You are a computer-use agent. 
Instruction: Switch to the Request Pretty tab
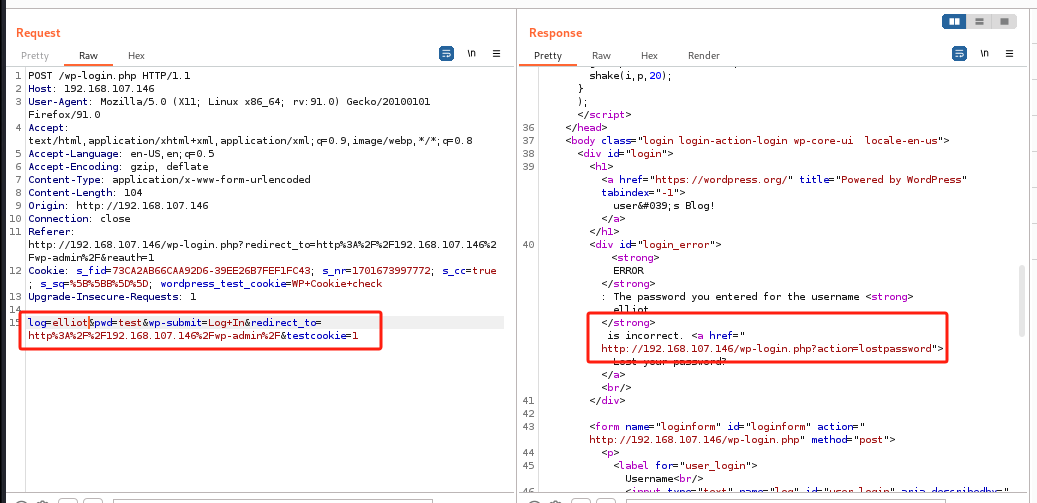tap(35, 56)
